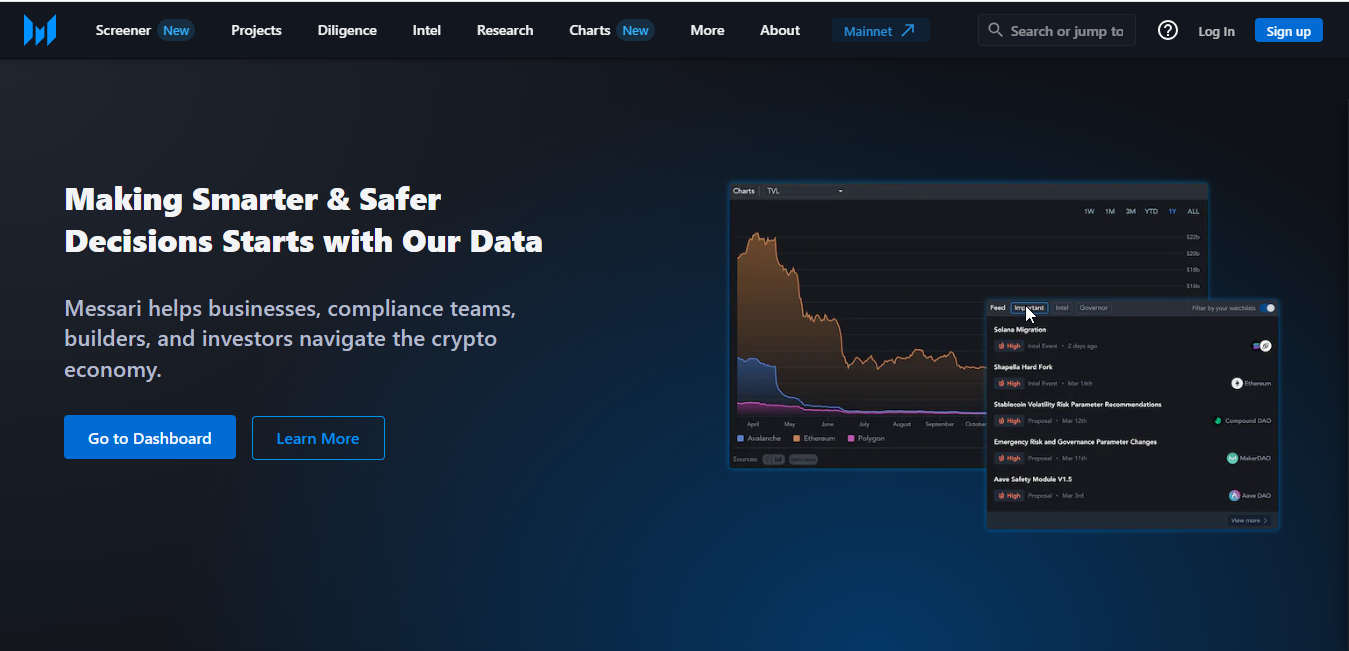The image size is (1349, 651).
Task: Open the help question mark icon
Action: point(1167,30)
